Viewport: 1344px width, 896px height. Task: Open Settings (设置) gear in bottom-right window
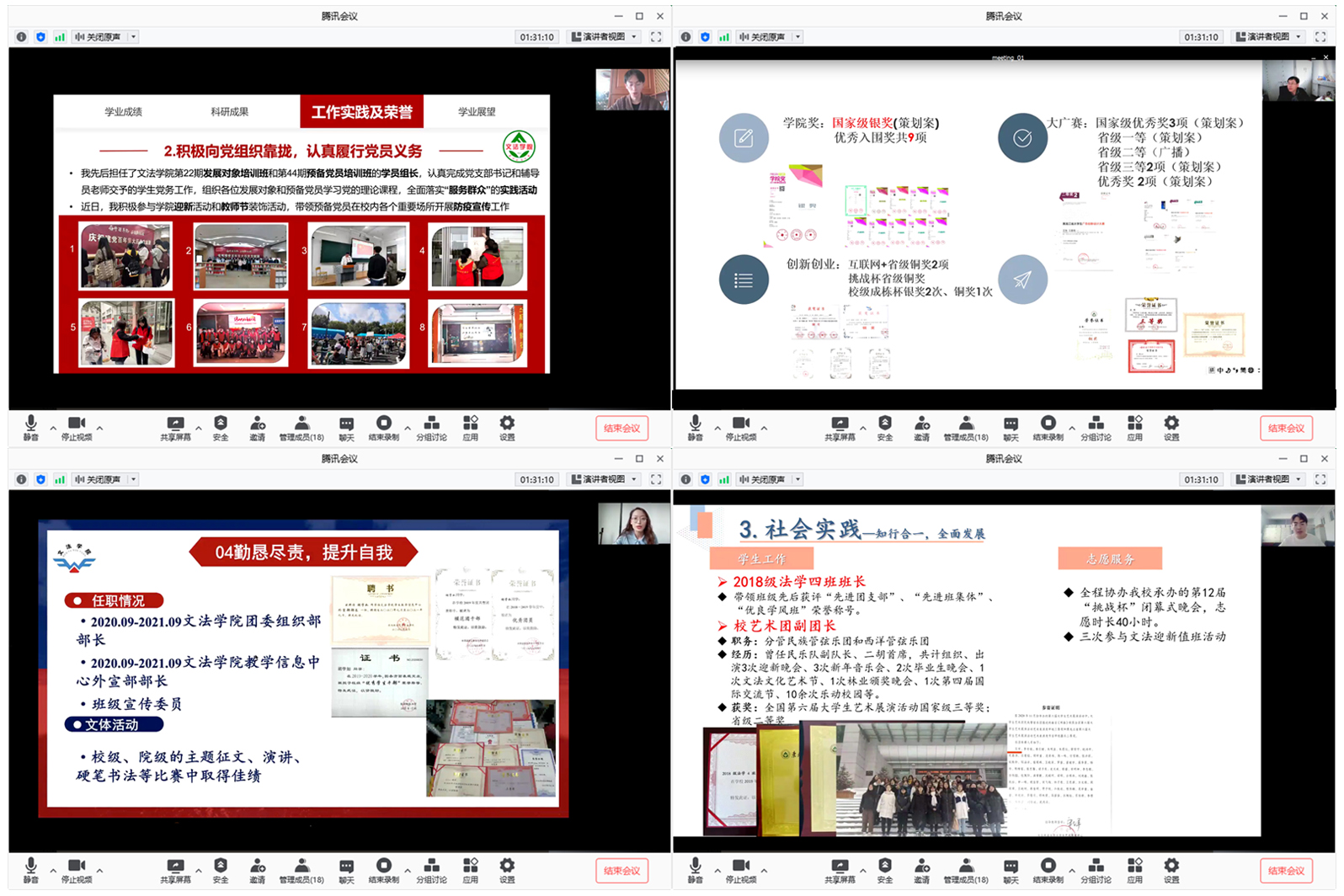(x=1171, y=870)
